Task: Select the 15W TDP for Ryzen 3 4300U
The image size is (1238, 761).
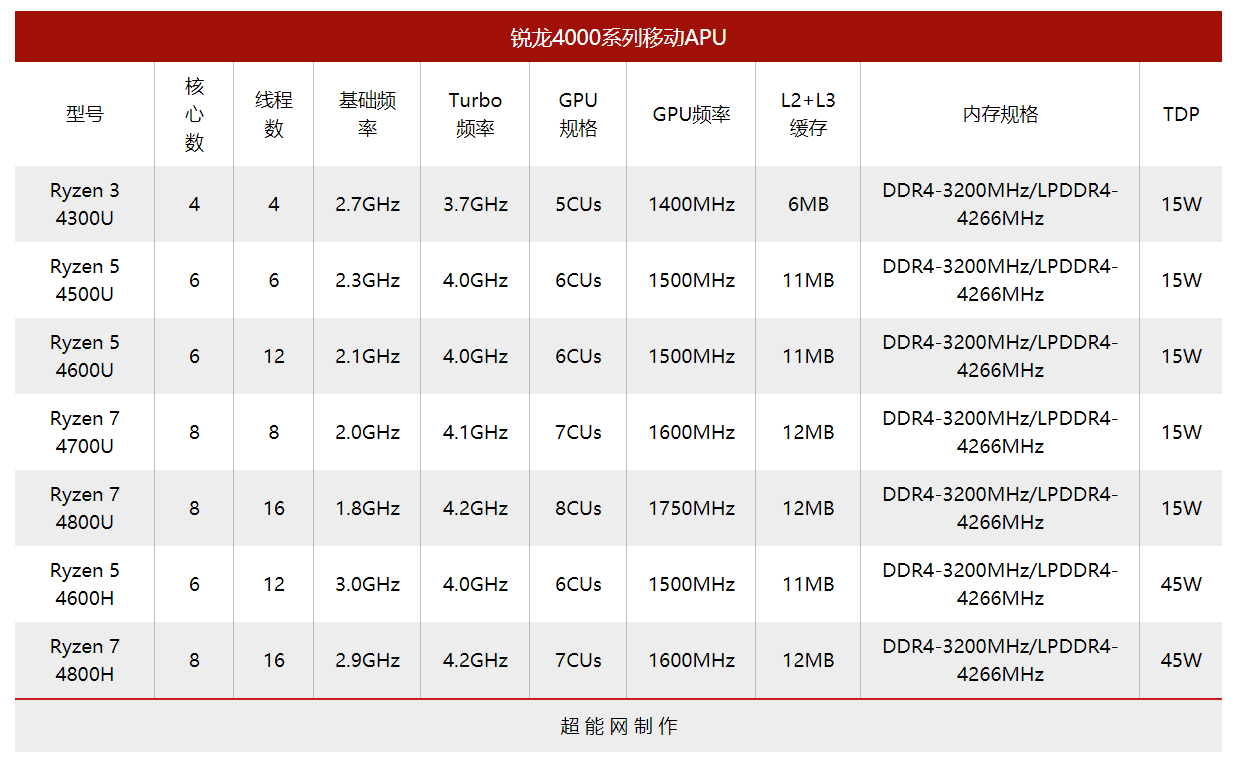Action: pos(1181,204)
